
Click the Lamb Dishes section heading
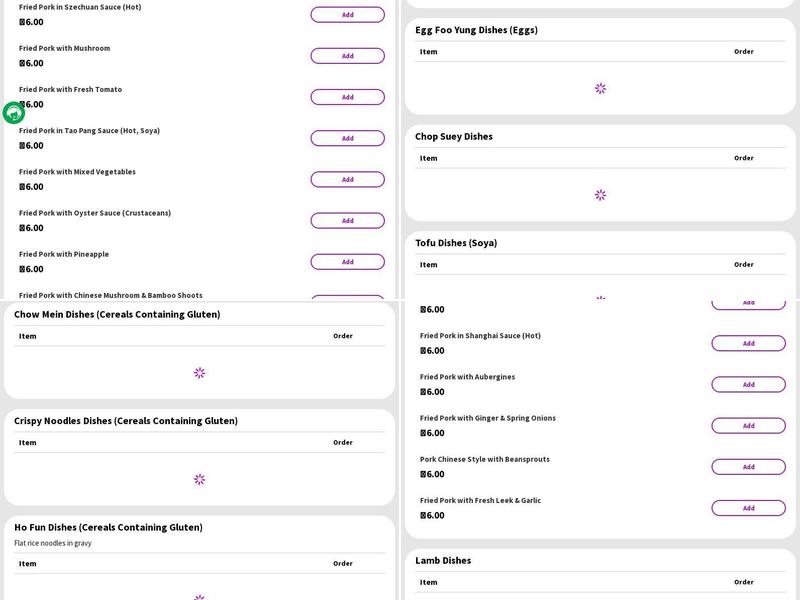[x=443, y=561]
